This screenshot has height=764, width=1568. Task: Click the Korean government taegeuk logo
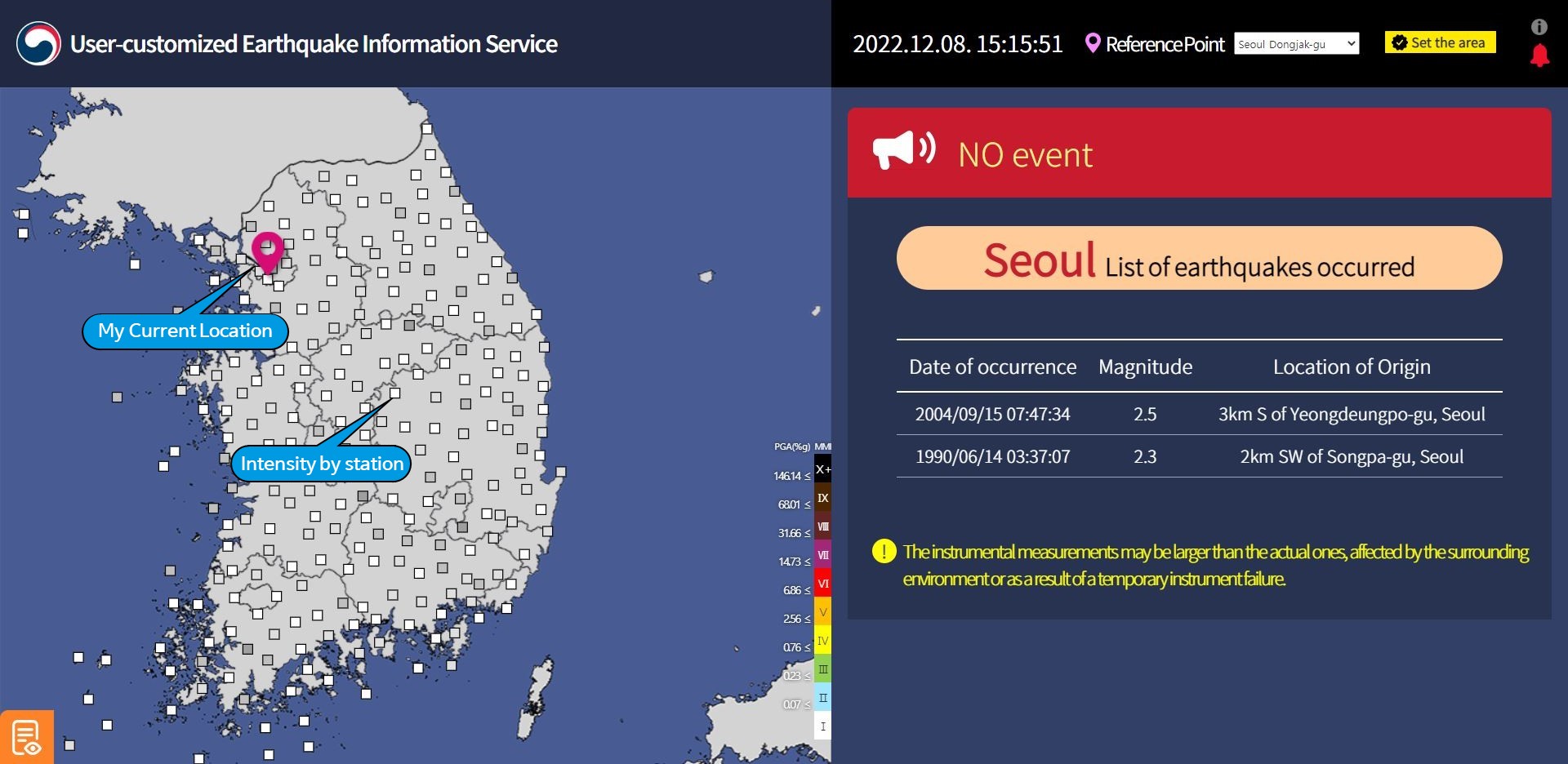(38, 43)
